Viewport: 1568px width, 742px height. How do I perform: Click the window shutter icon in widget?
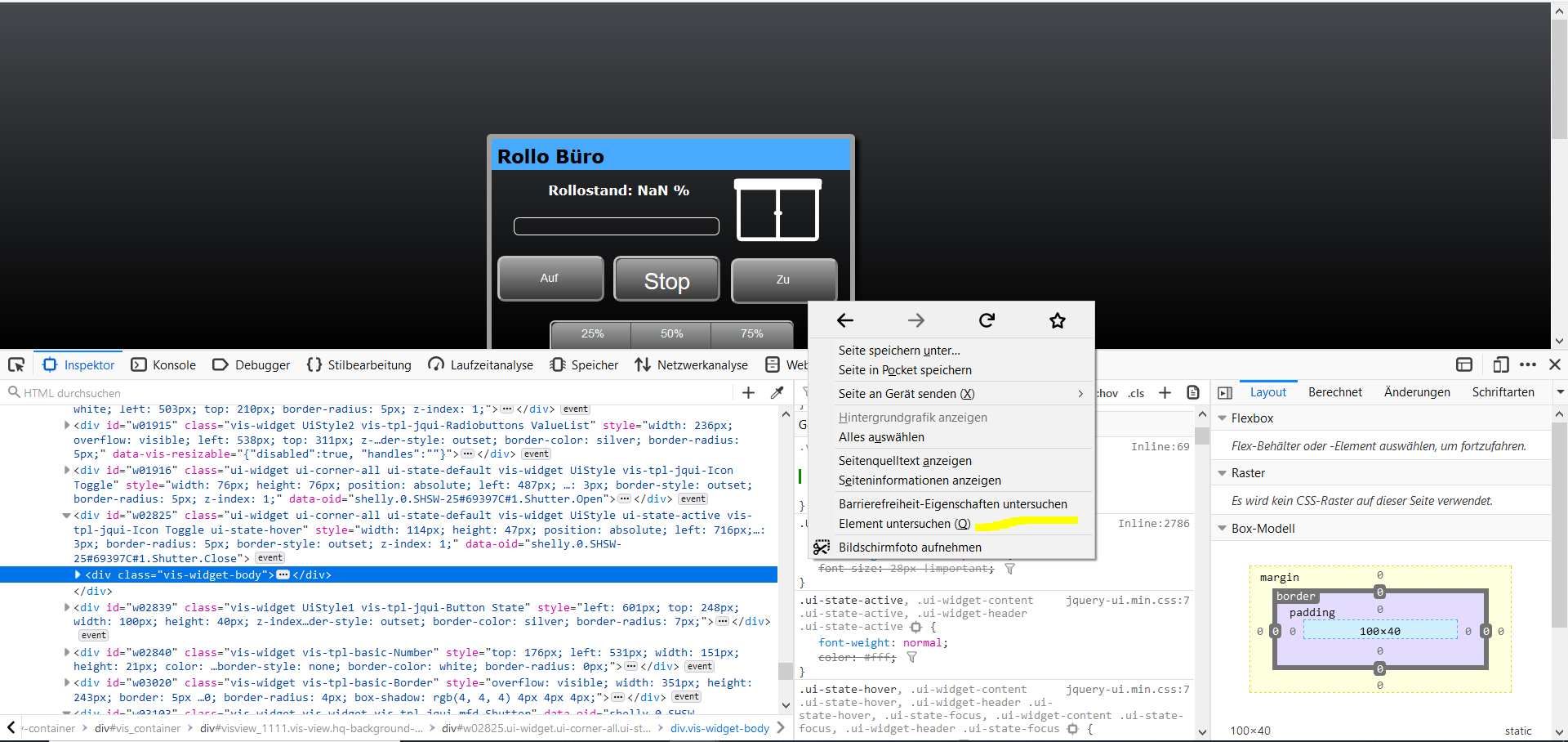[777, 210]
